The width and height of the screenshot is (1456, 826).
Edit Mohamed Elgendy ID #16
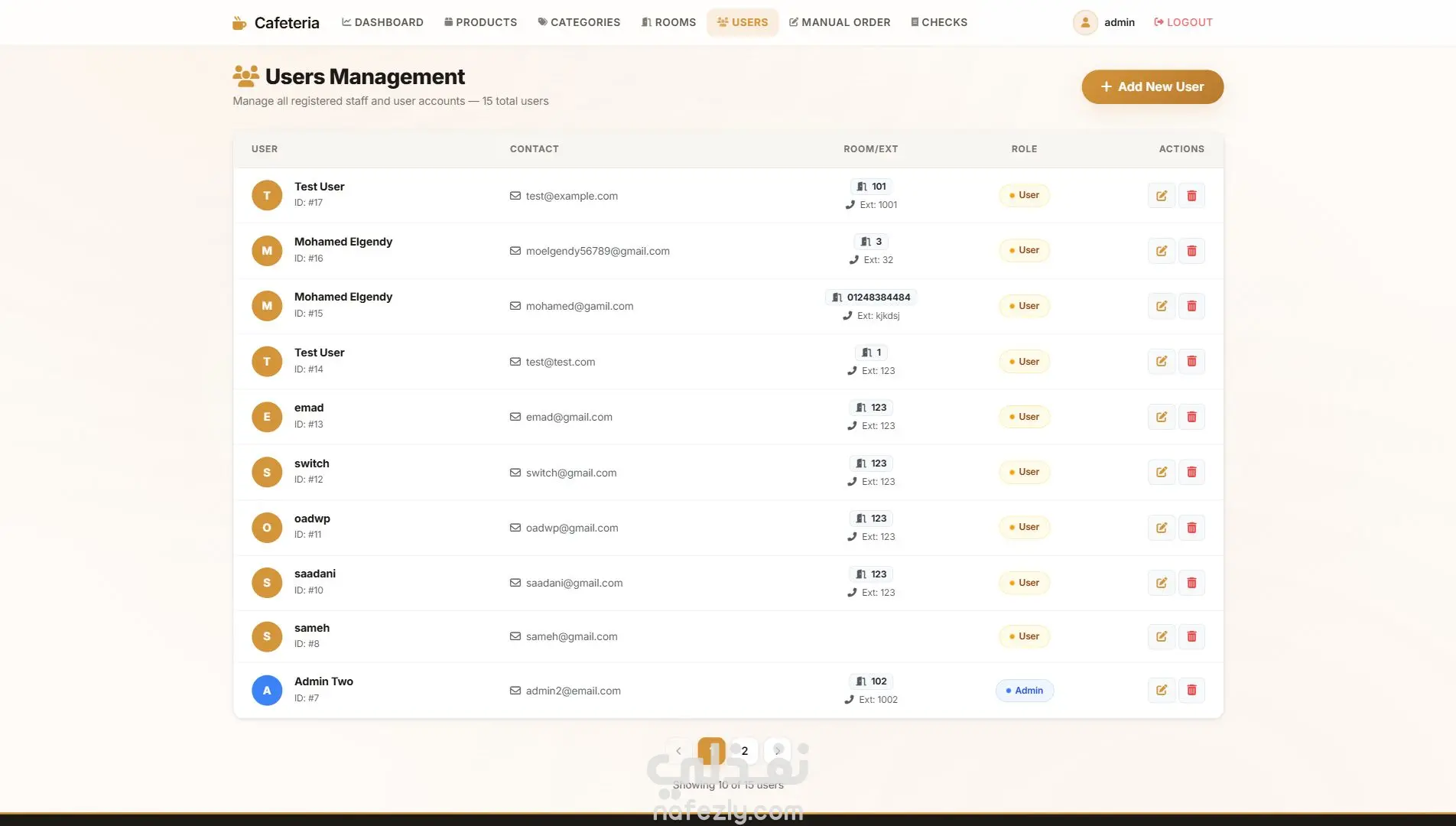pos(1161,251)
